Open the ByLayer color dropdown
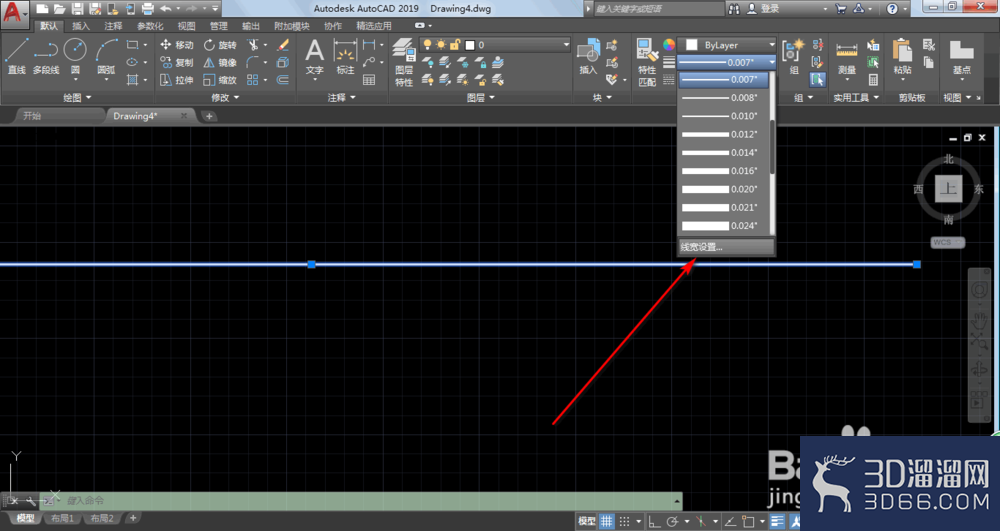 (x=728, y=45)
